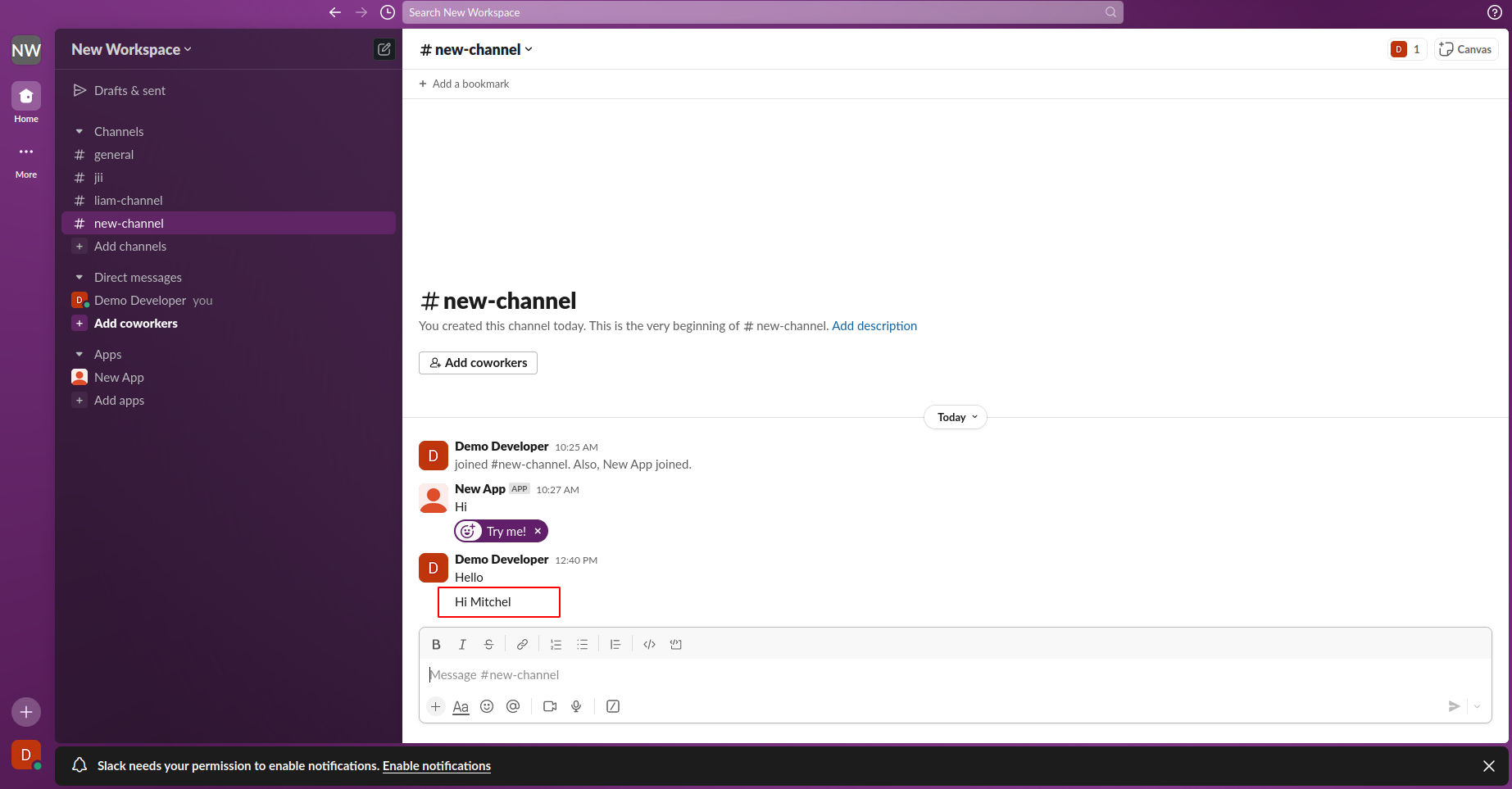Image resolution: width=1512 pixels, height=789 pixels.
Task: Record a video clip with camera icon
Action: pos(550,706)
